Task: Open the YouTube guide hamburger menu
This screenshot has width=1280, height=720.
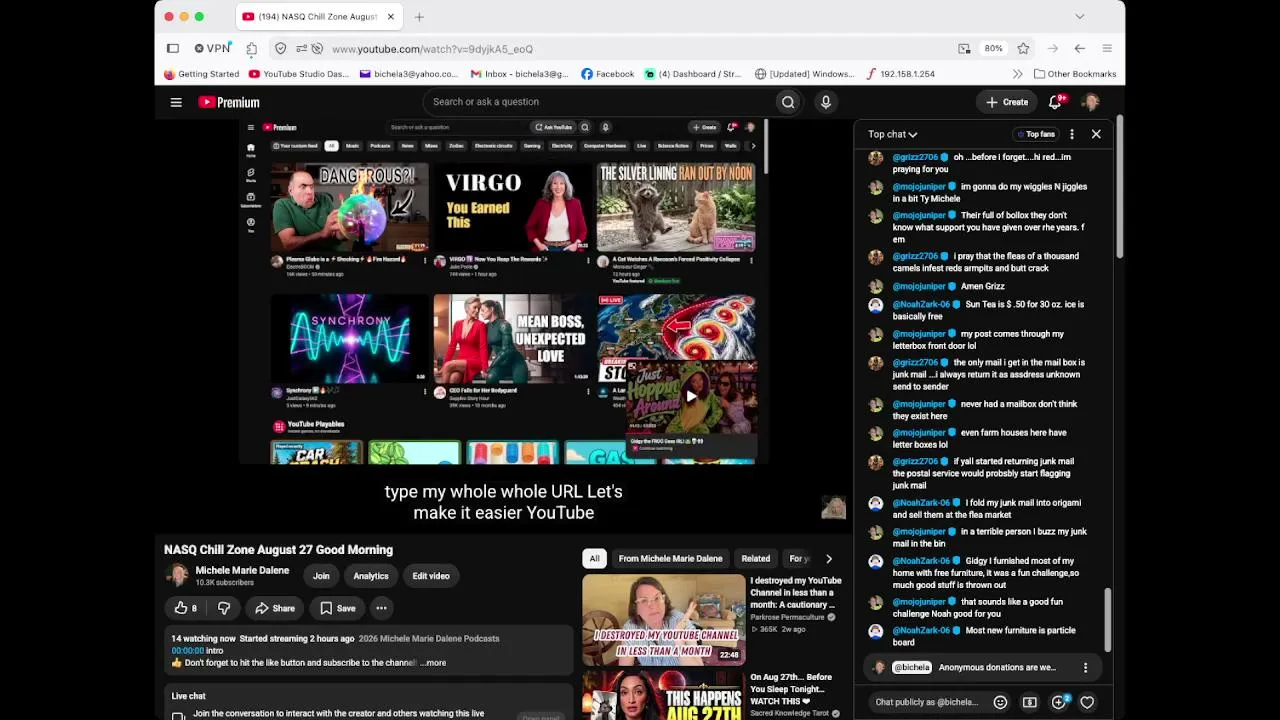Action: click(x=176, y=102)
